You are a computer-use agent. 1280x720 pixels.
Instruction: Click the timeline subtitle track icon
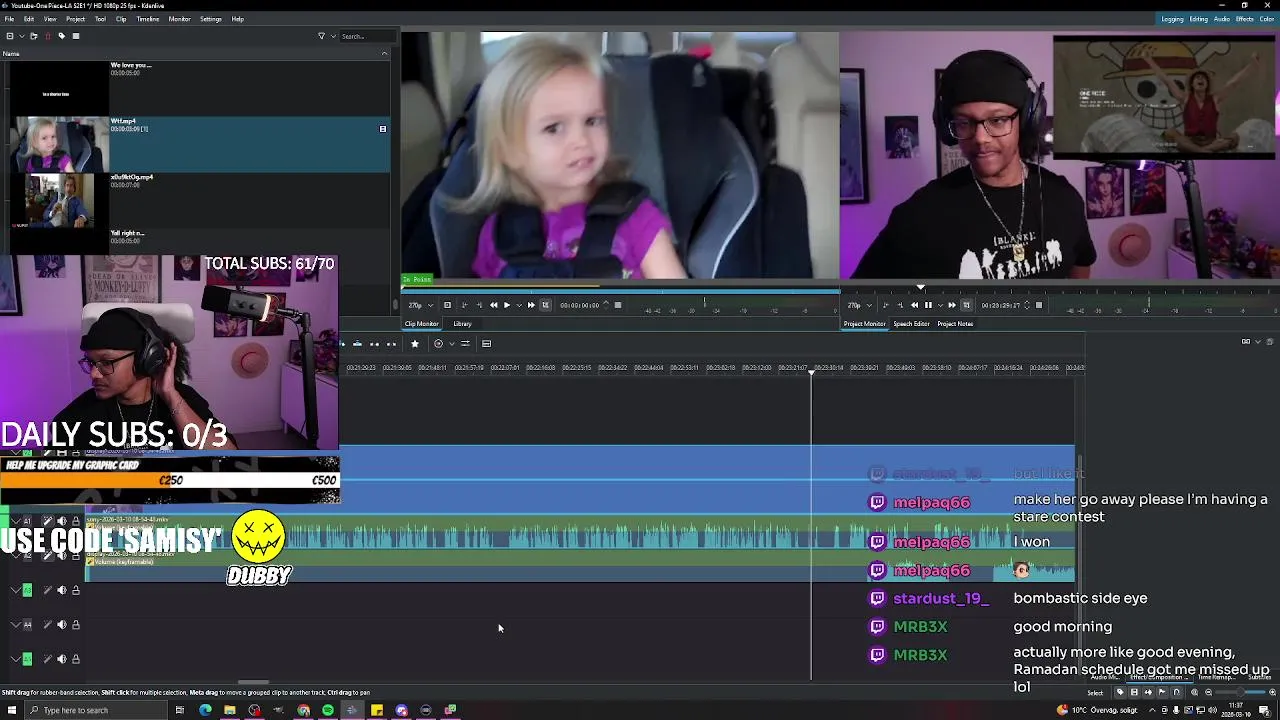click(x=486, y=344)
